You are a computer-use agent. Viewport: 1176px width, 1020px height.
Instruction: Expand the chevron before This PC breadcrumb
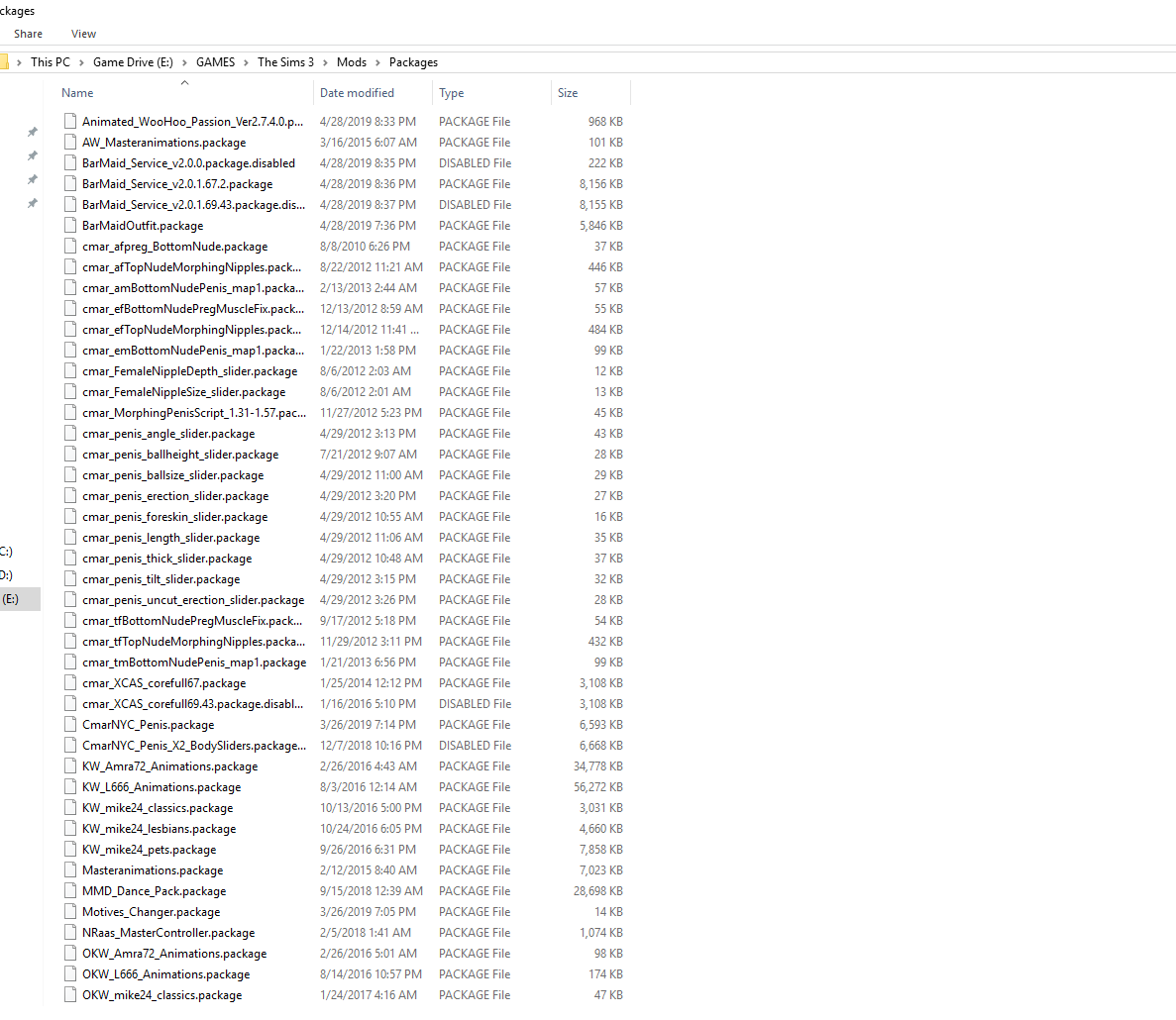click(19, 62)
